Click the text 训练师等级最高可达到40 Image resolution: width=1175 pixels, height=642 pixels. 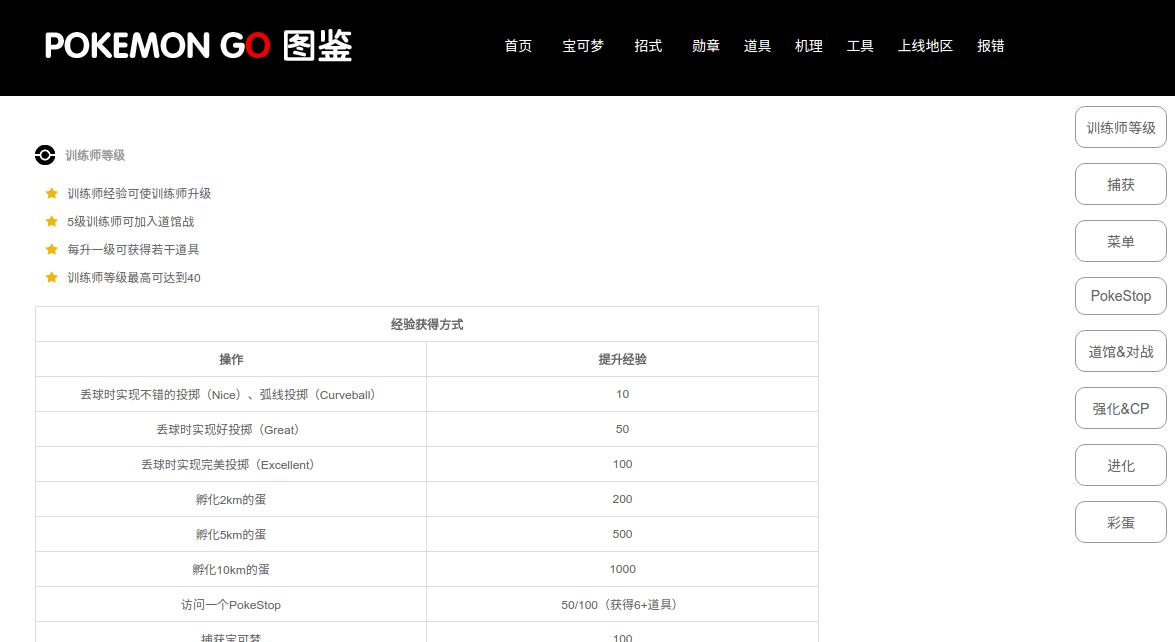(x=134, y=278)
